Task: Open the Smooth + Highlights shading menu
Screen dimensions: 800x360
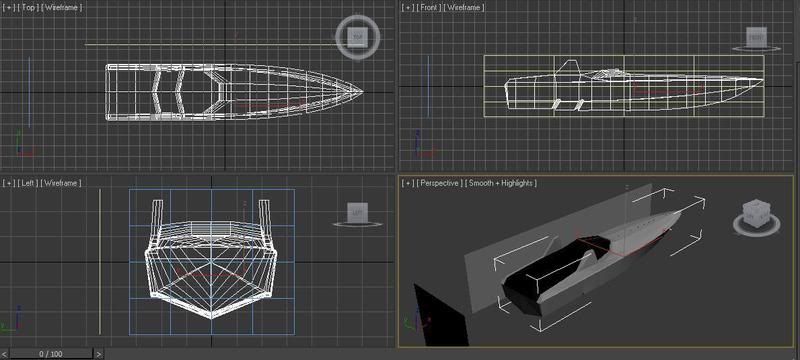Action: pos(501,183)
